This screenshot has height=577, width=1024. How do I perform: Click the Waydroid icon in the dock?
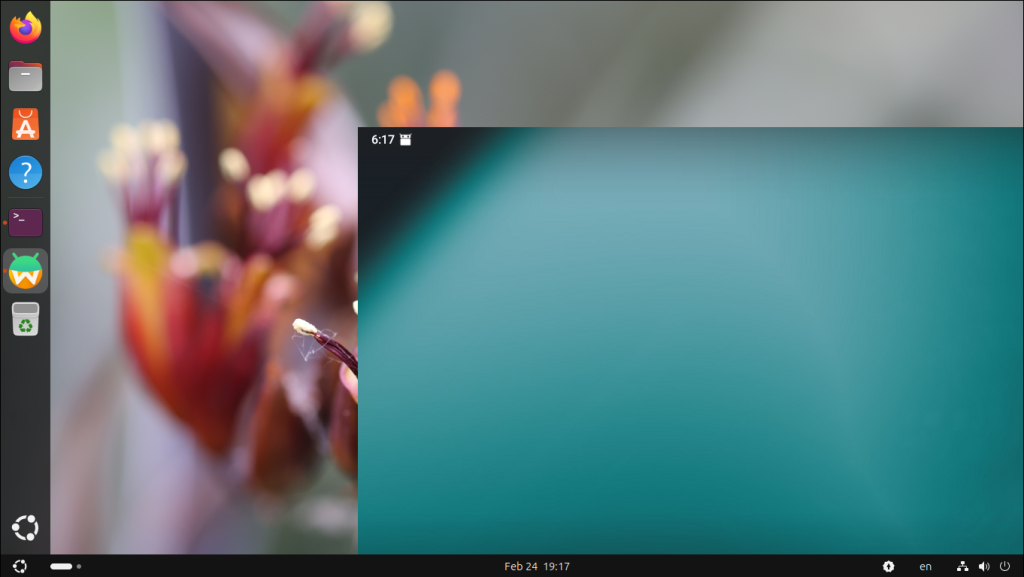tap(25, 271)
